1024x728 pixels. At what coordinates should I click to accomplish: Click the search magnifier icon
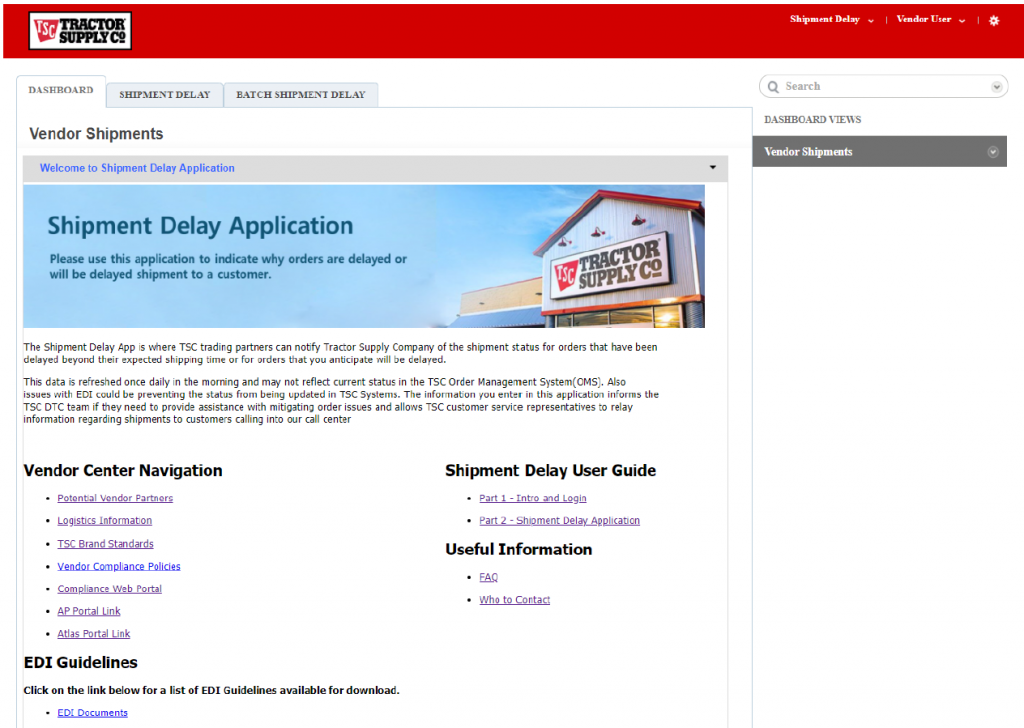[773, 87]
